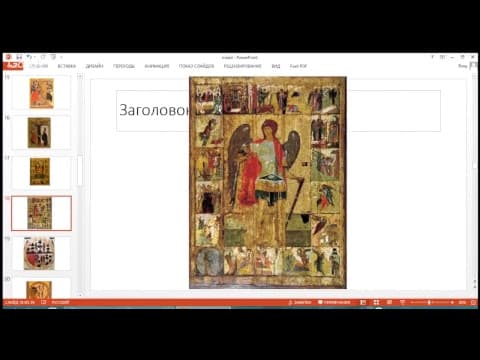Start Slide Show from status bar icon

coord(402,302)
